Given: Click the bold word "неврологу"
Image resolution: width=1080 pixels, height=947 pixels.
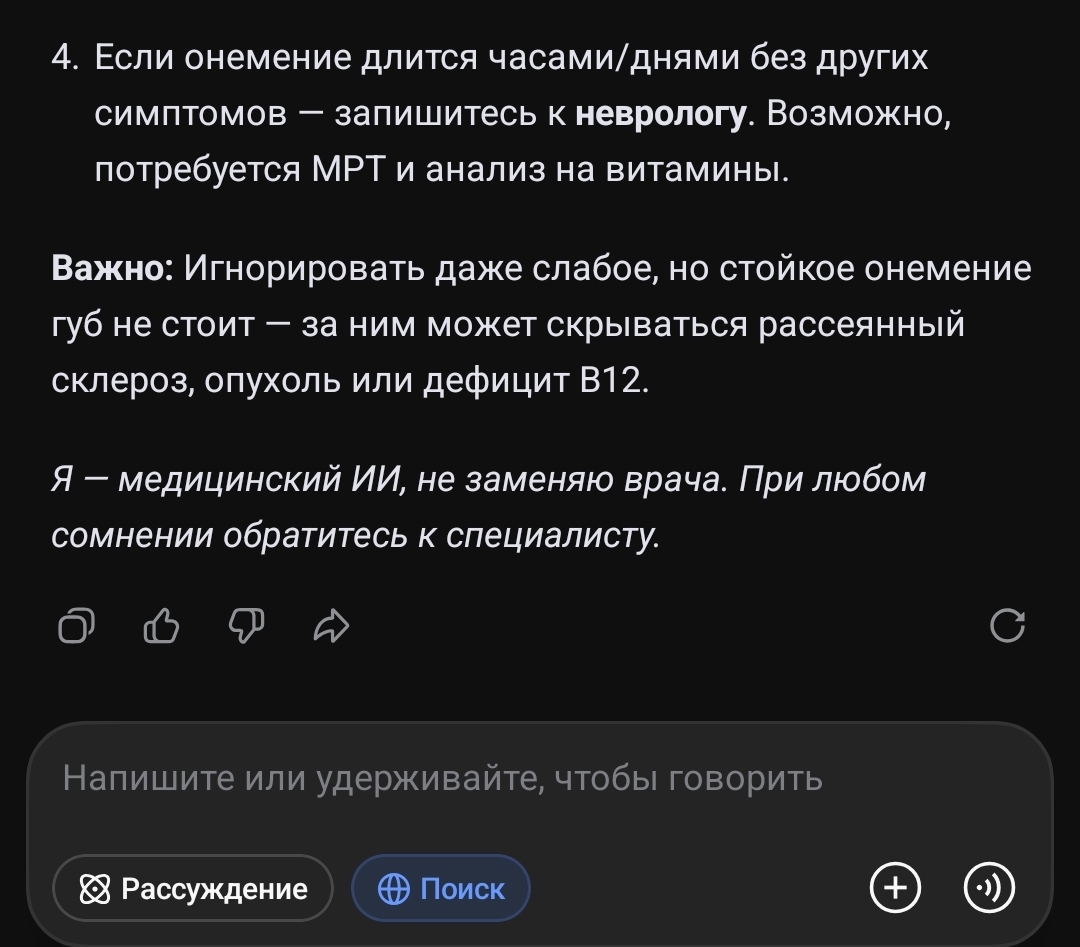Looking at the screenshot, I should click(x=660, y=115).
